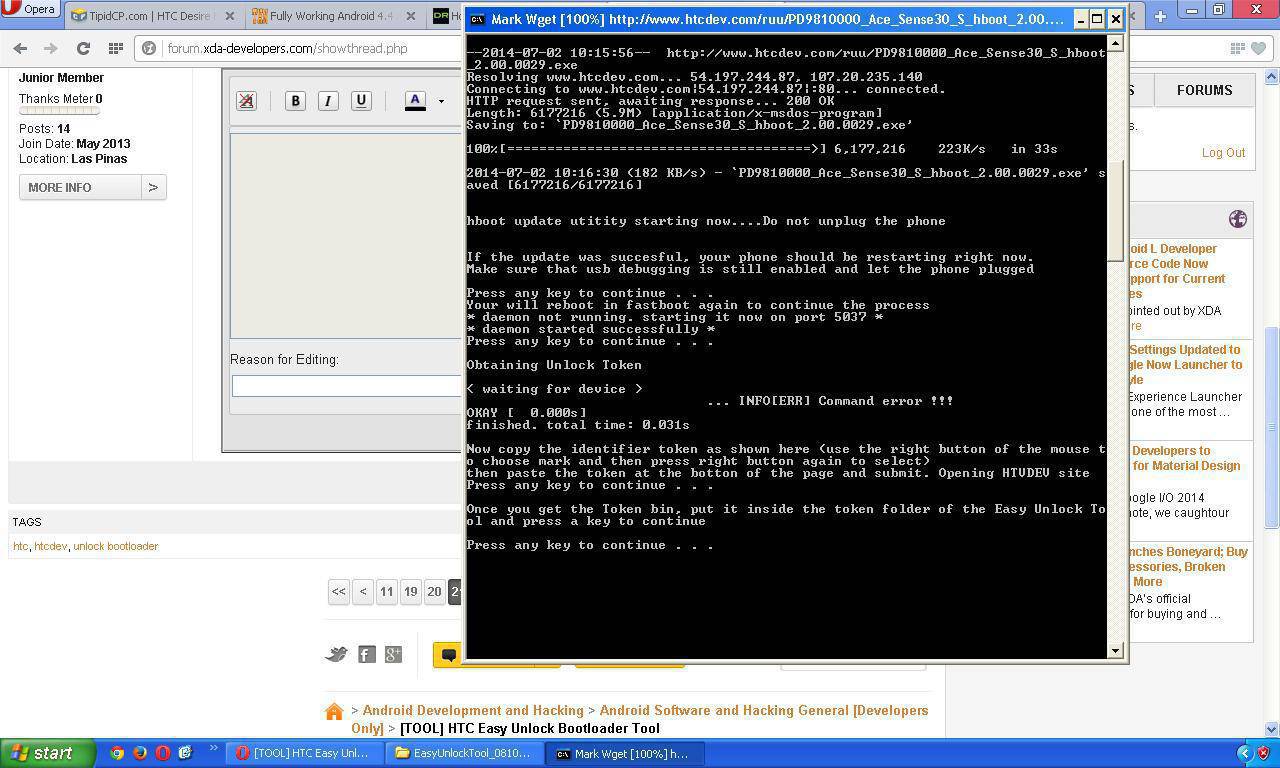The height and width of the screenshot is (768, 1280).
Task: Click the purple globe icon in sidebar
Action: 1238,219
